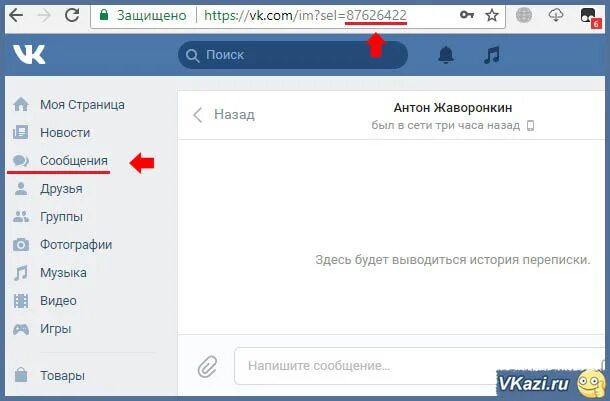Open Антон Жаворонкин profile name

tap(453, 108)
